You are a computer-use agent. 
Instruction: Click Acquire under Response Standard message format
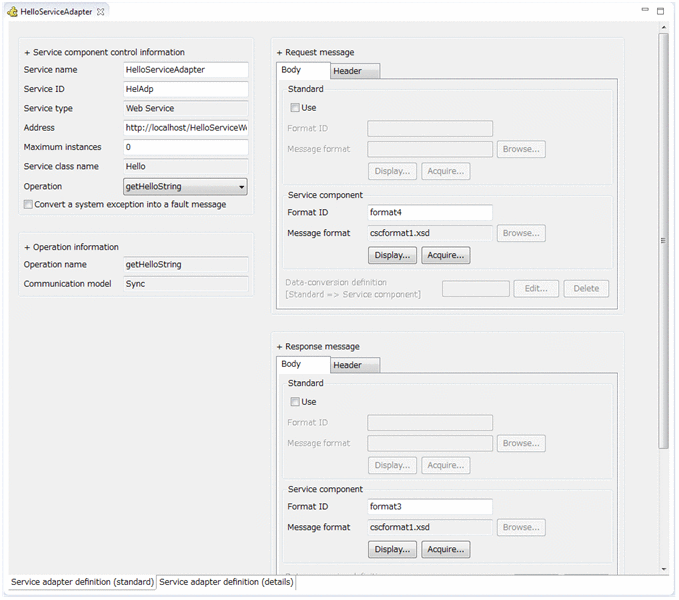(x=446, y=465)
